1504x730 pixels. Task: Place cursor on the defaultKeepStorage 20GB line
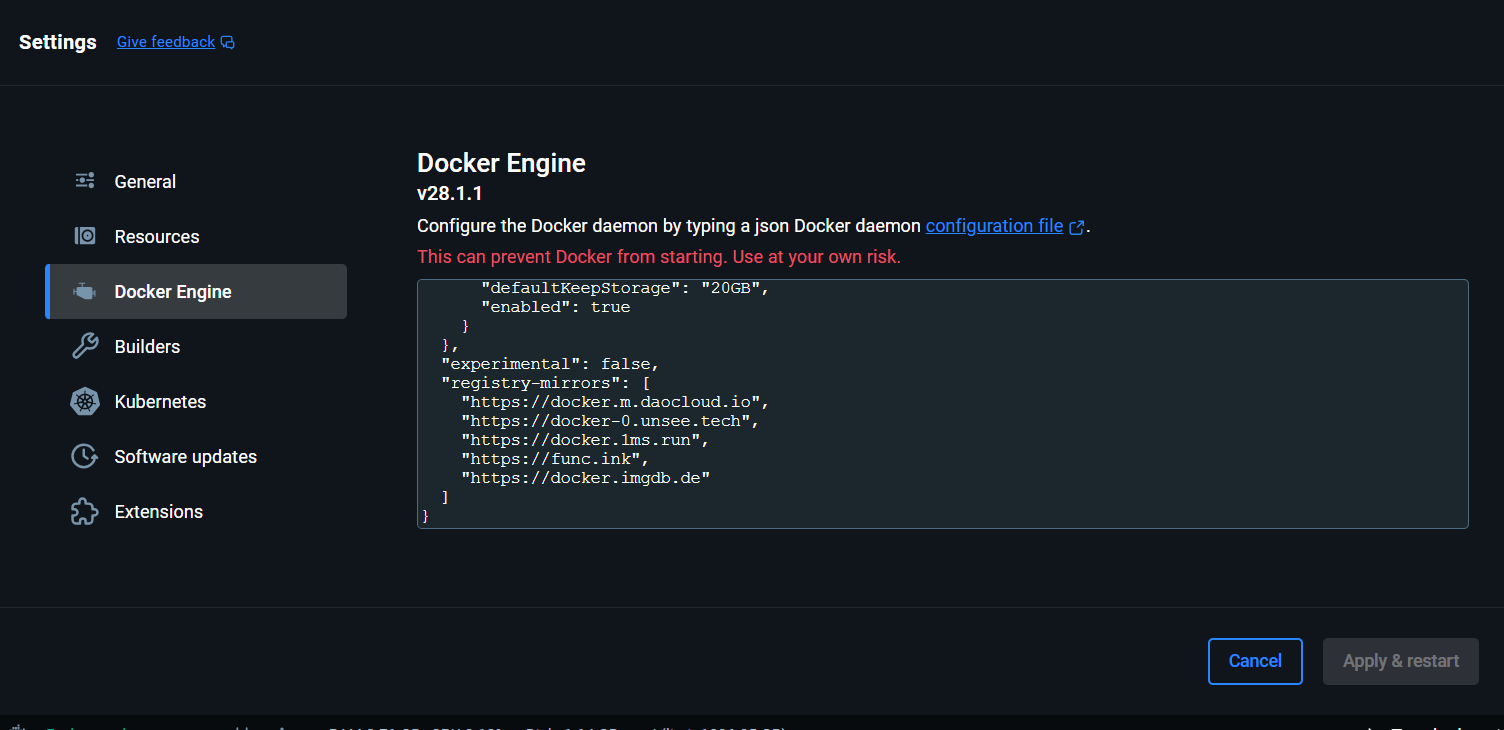[625, 288]
